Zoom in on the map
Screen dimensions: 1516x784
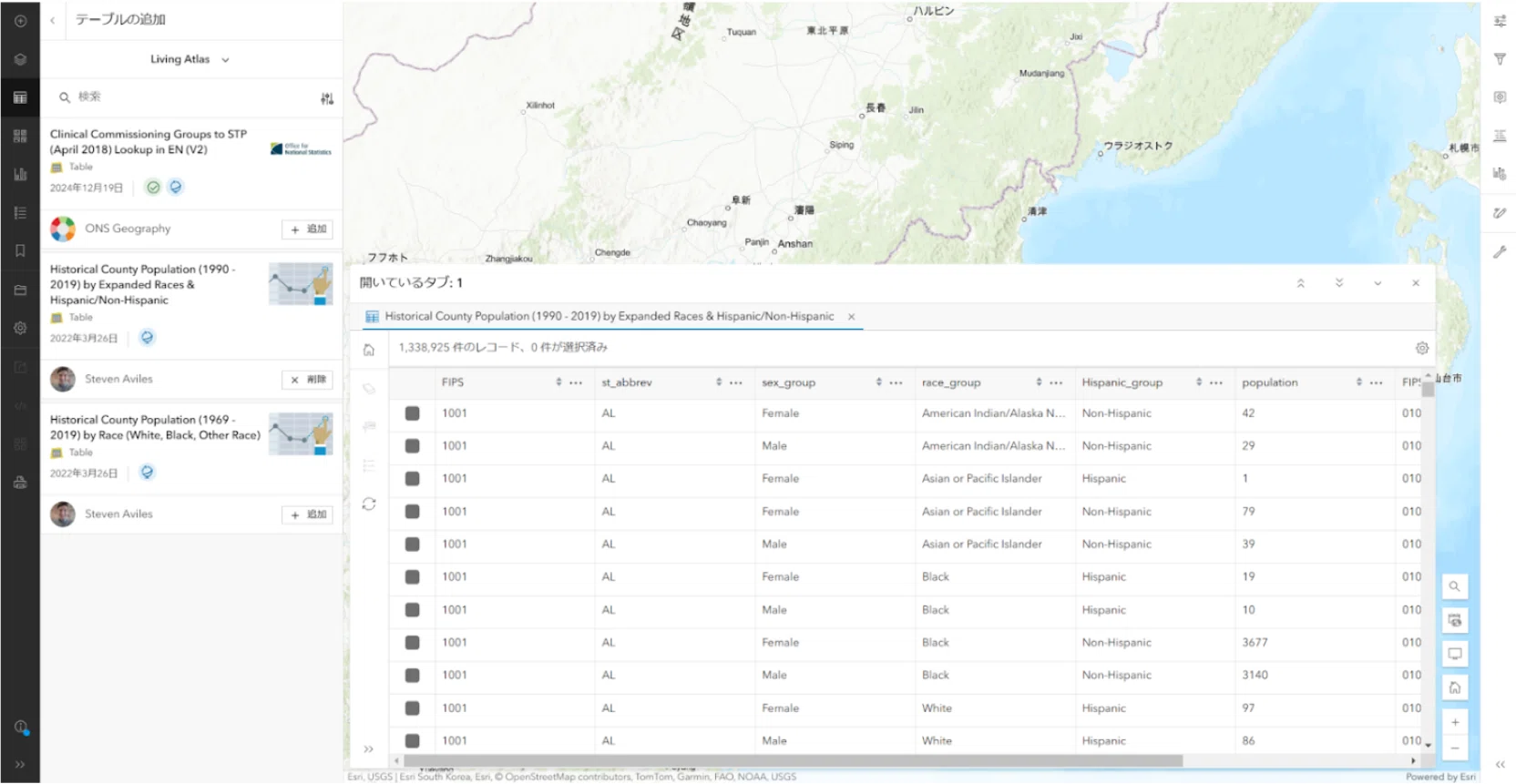[x=1455, y=722]
